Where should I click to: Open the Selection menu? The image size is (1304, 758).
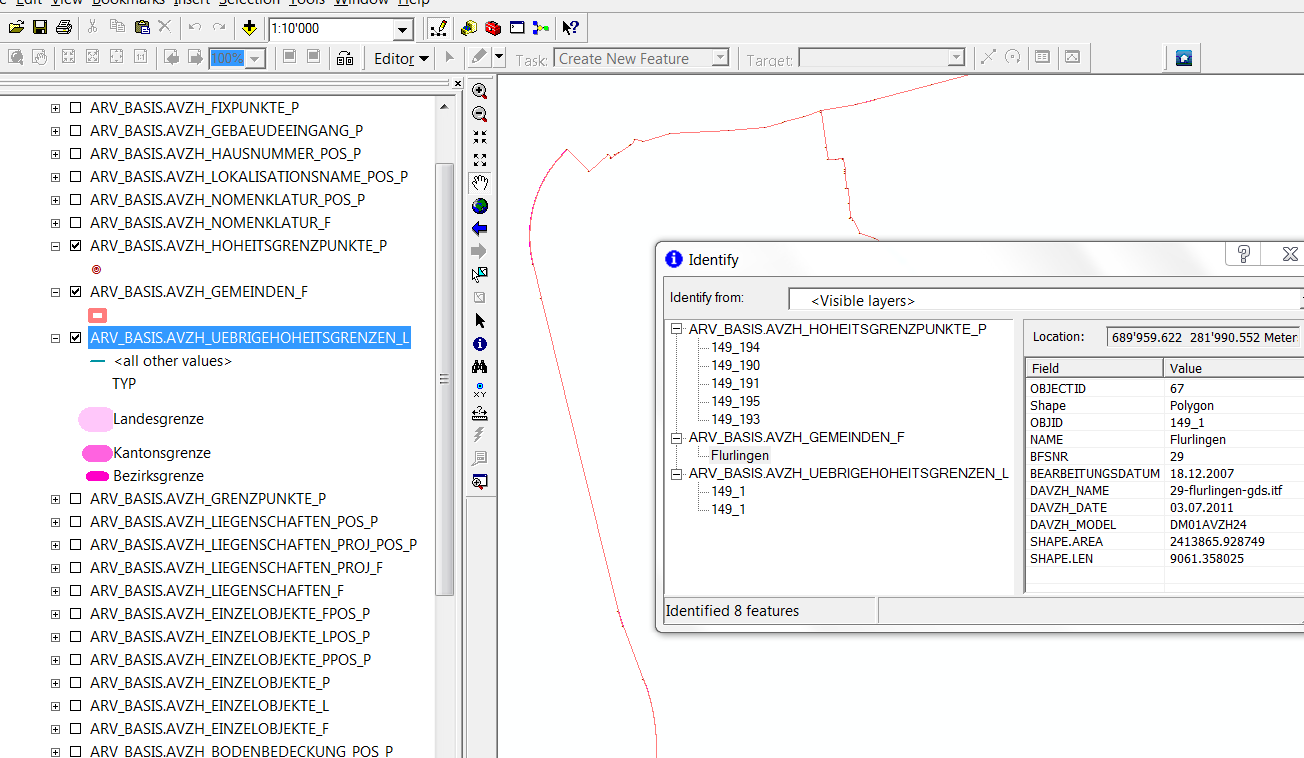[x=250, y=3]
